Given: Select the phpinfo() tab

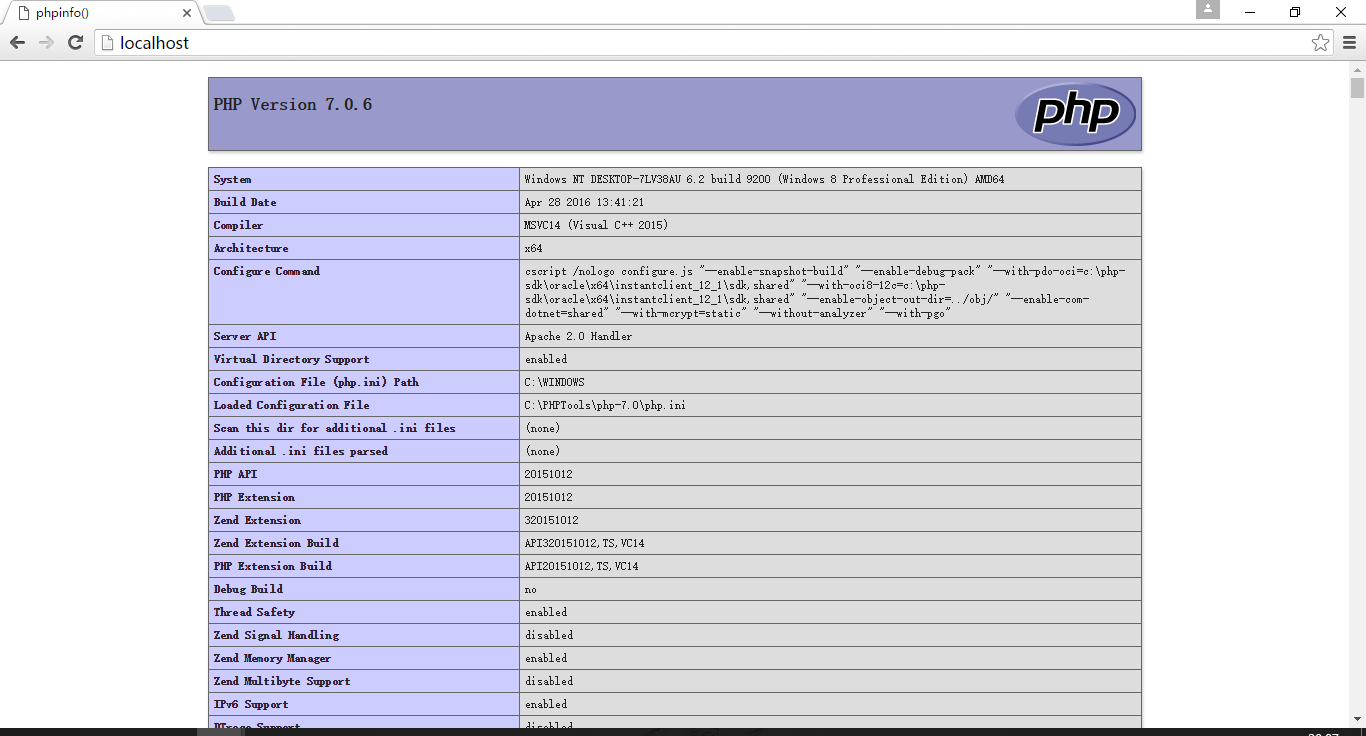Looking at the screenshot, I should pos(100,13).
